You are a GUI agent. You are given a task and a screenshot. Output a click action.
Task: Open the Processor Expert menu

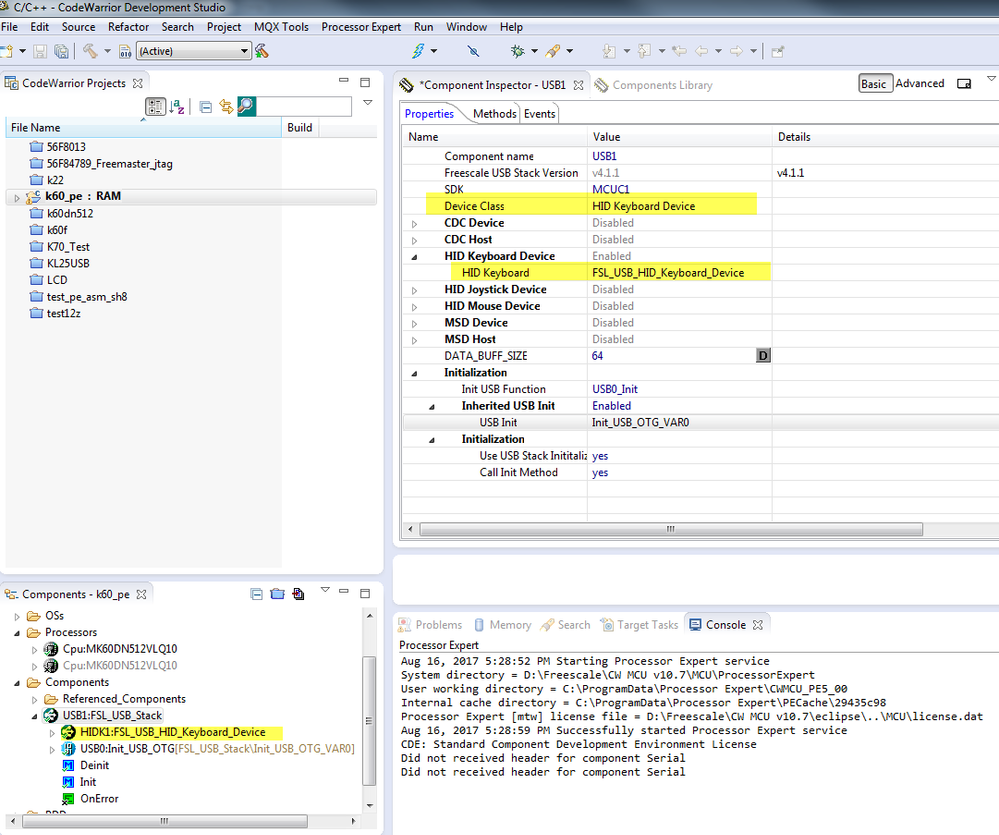click(x=361, y=27)
